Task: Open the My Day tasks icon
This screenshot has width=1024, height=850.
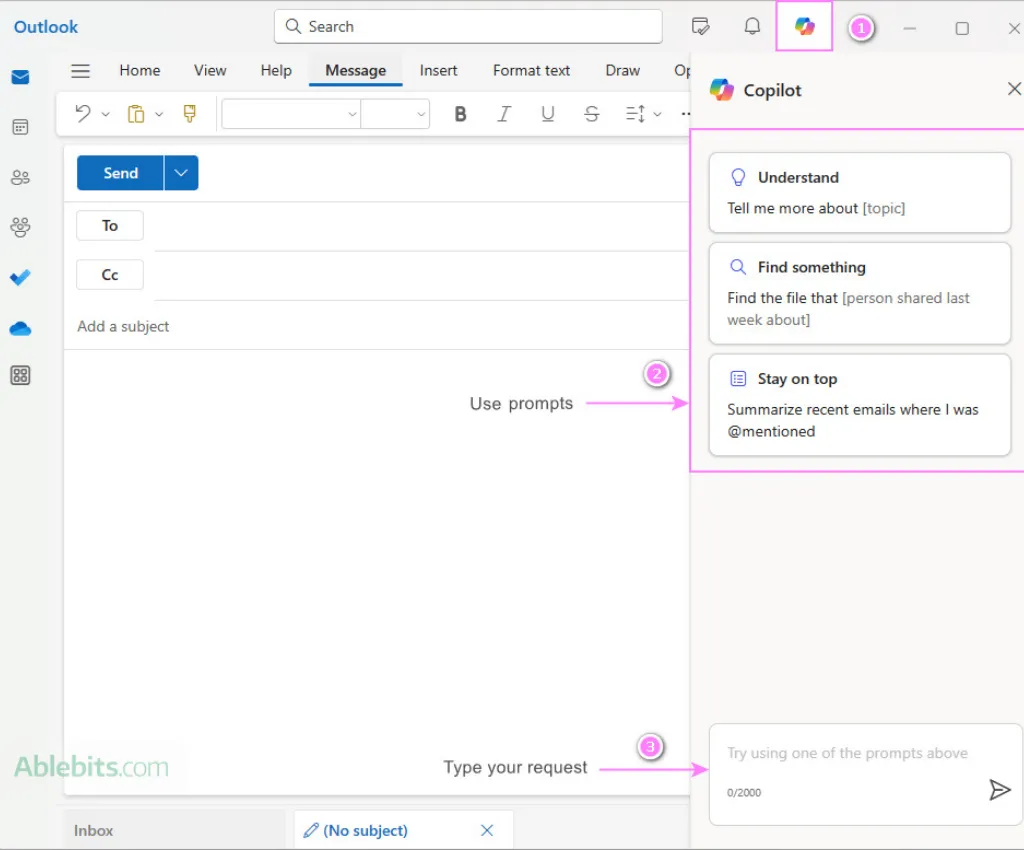Action: tap(700, 27)
